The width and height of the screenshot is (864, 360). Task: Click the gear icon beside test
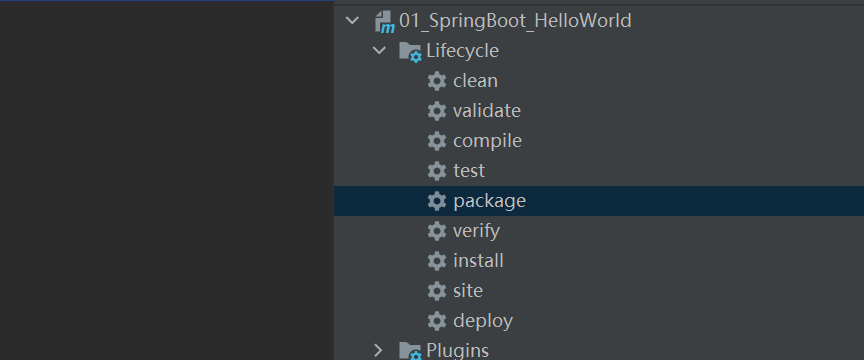pyautogui.click(x=437, y=170)
